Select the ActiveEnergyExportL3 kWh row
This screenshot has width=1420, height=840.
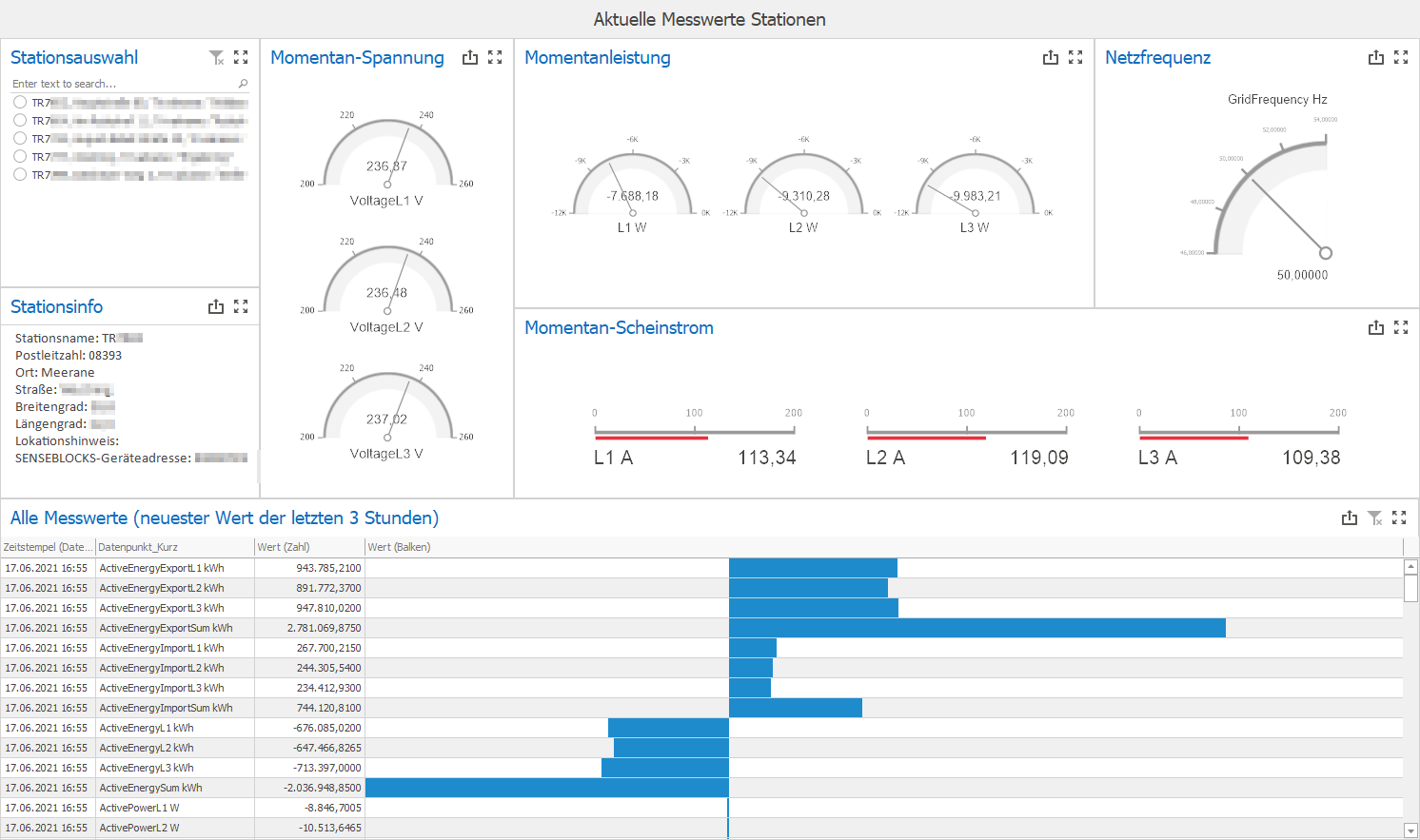click(x=701, y=608)
